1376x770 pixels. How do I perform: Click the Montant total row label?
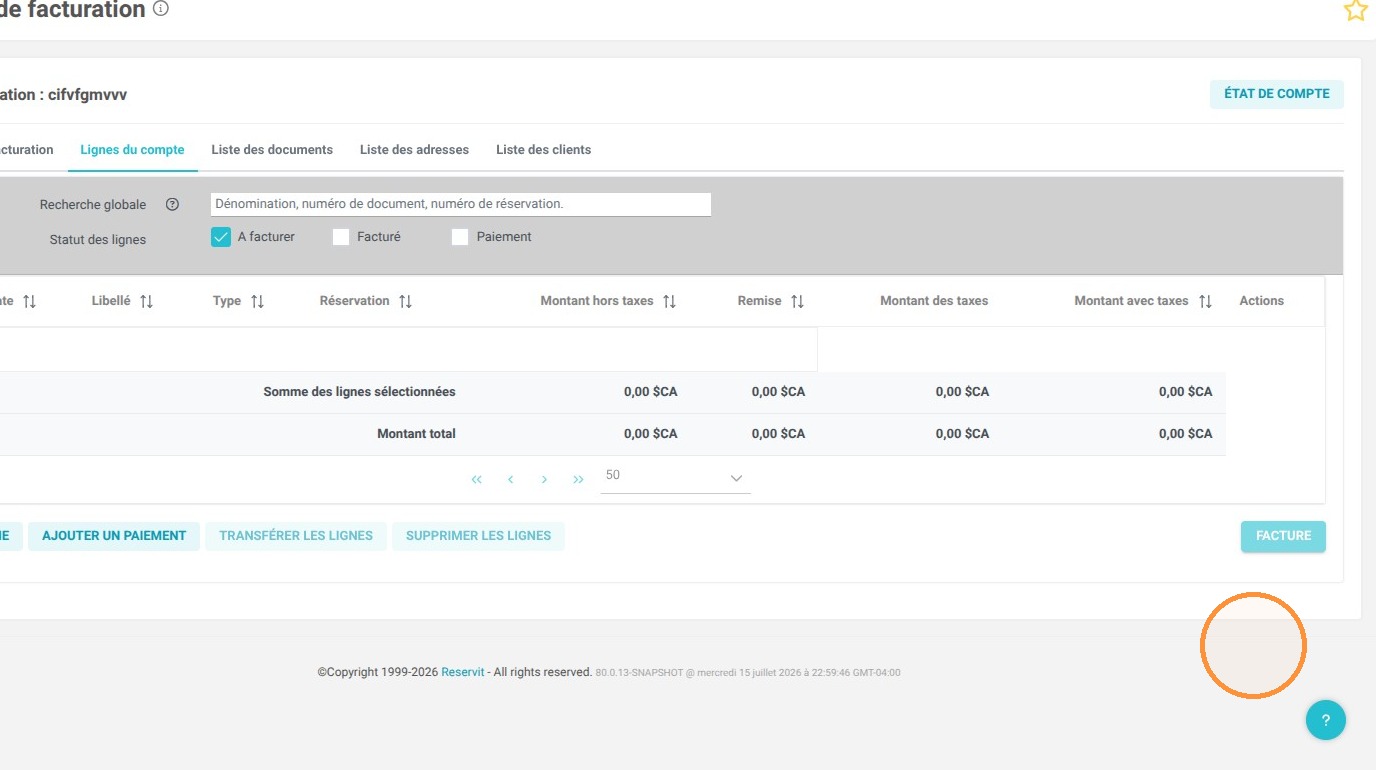click(x=416, y=434)
